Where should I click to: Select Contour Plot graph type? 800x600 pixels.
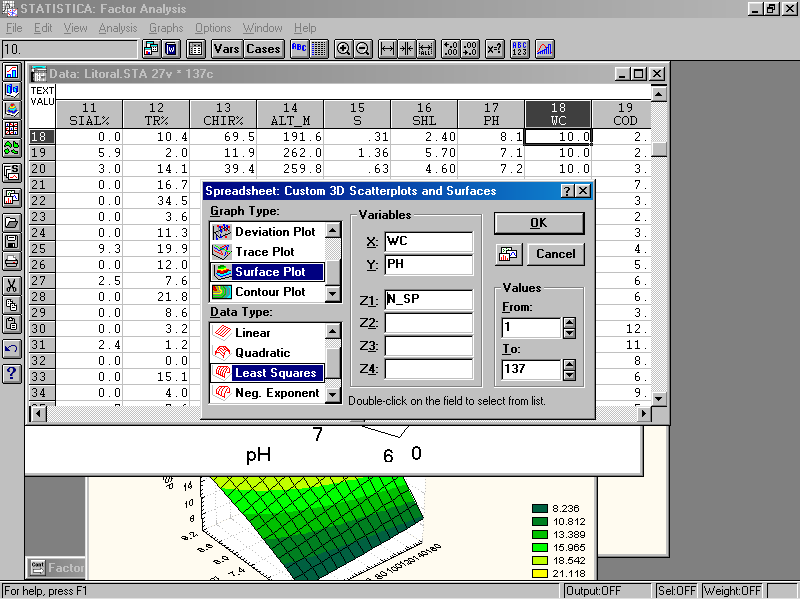[x=267, y=292]
